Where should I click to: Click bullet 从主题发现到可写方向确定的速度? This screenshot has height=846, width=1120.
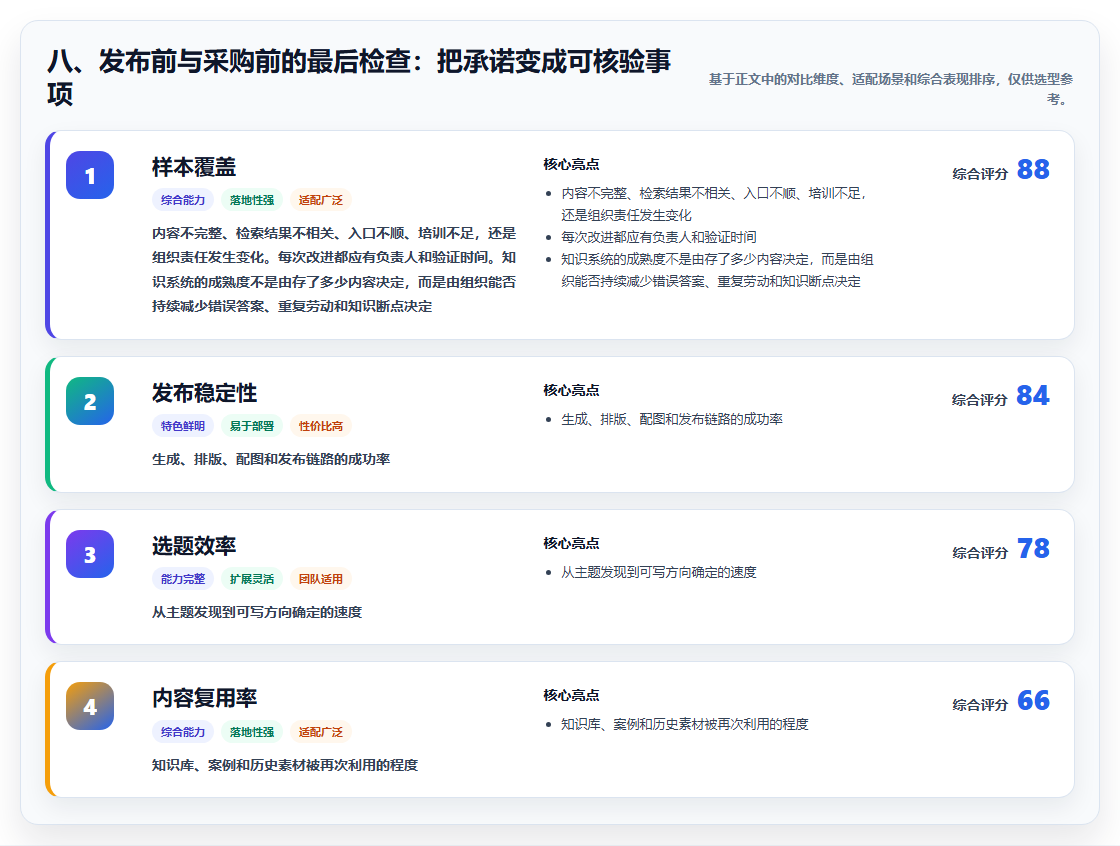click(659, 572)
